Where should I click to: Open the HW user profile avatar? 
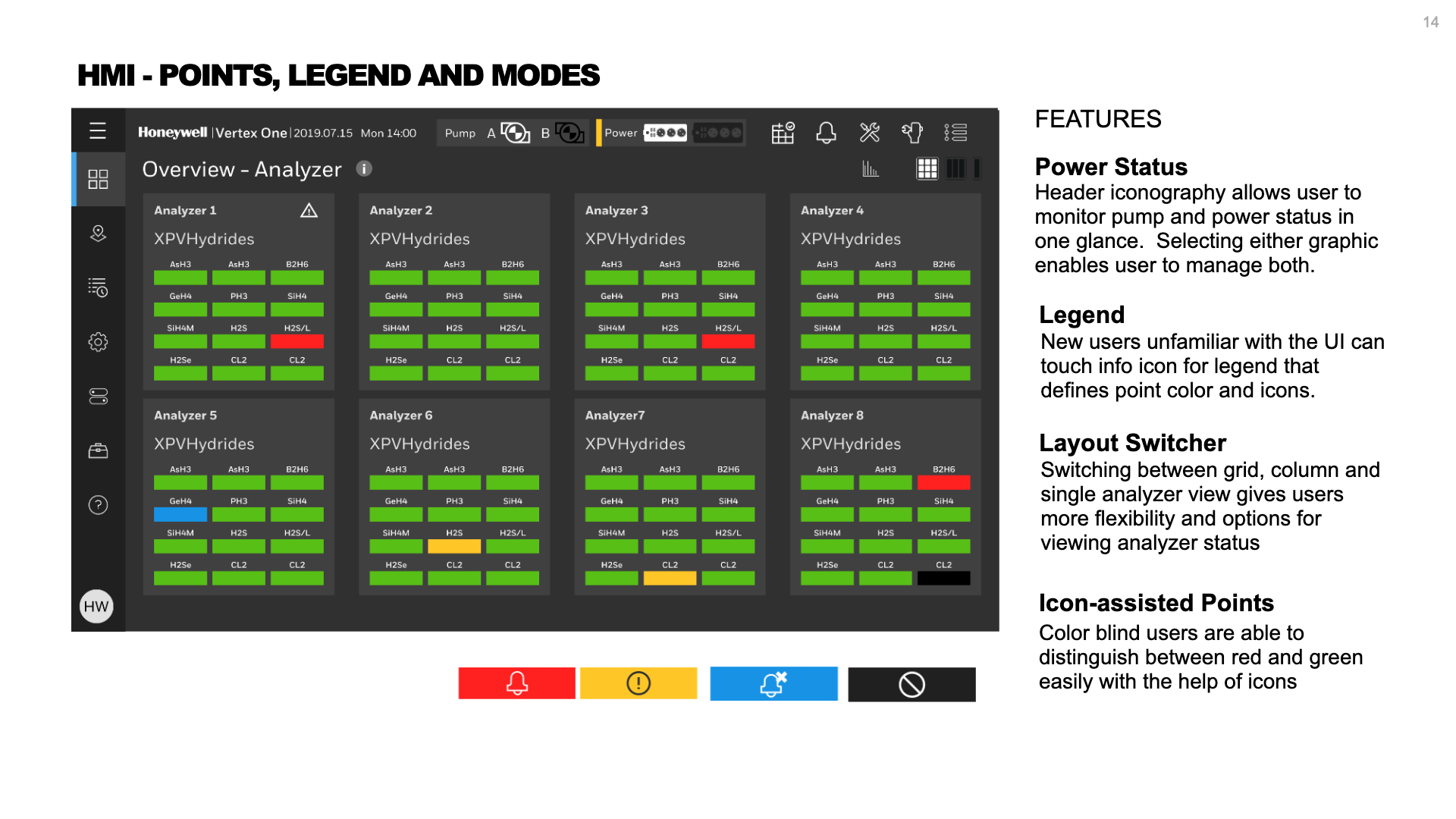(96, 607)
